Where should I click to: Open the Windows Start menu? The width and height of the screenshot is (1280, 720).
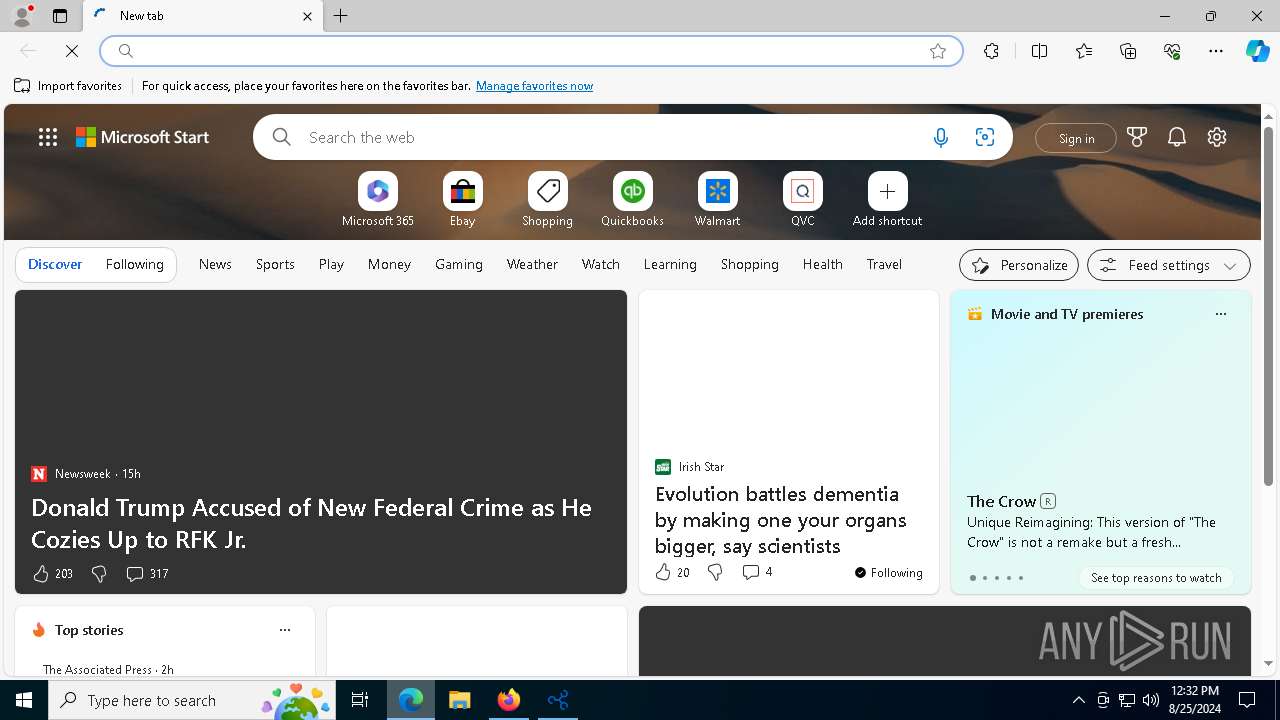point(24,700)
